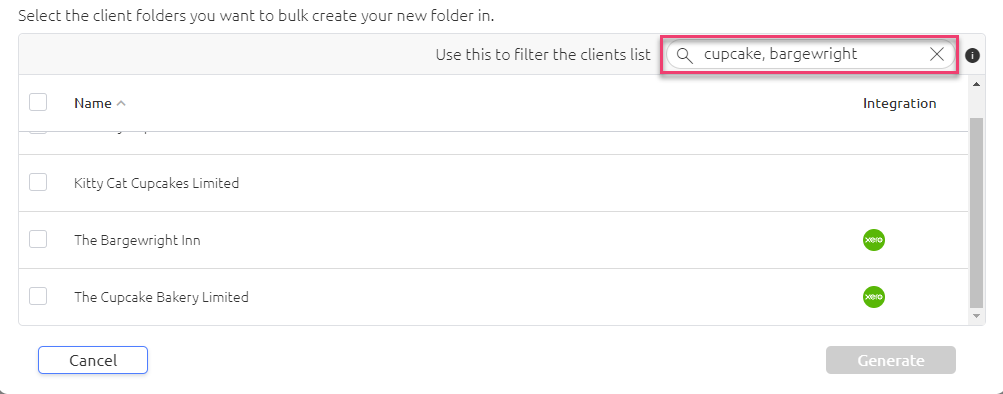This screenshot has width=1003, height=394.
Task: Tick The Cupcake Bakery Limited checkbox
Action: (x=38, y=296)
